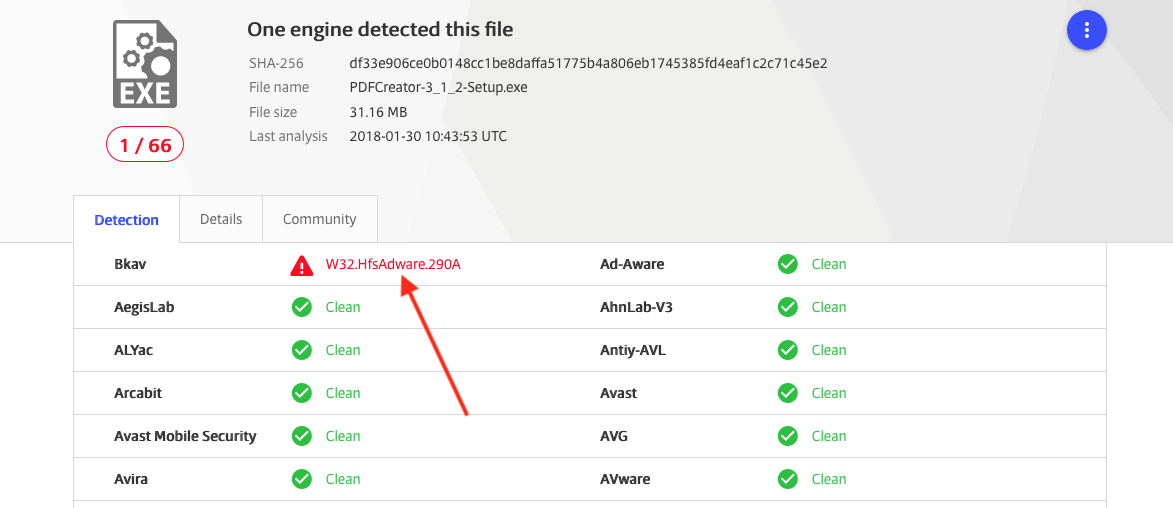Click the green check icon beside Avira

tap(302, 479)
